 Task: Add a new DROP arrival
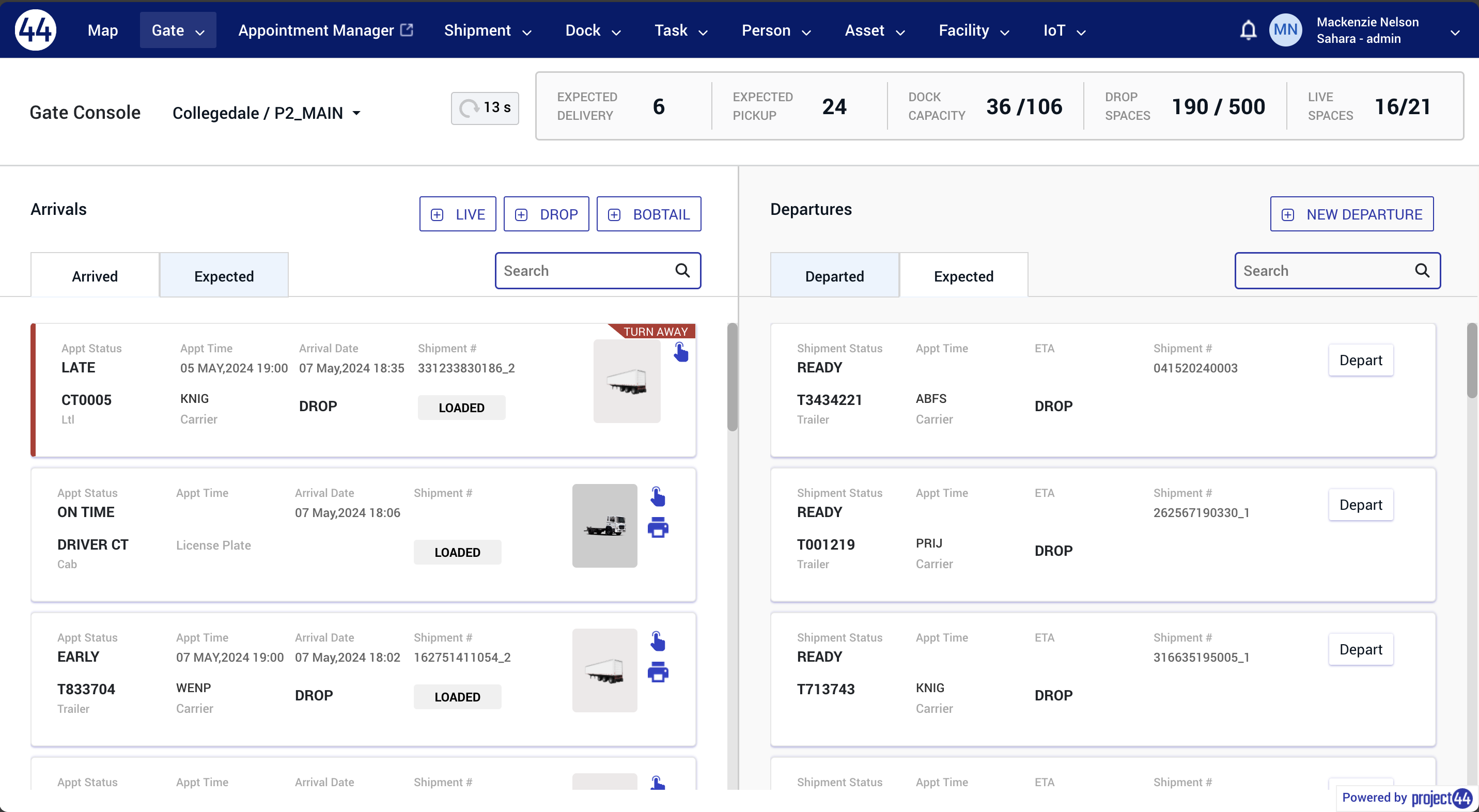tap(546, 214)
